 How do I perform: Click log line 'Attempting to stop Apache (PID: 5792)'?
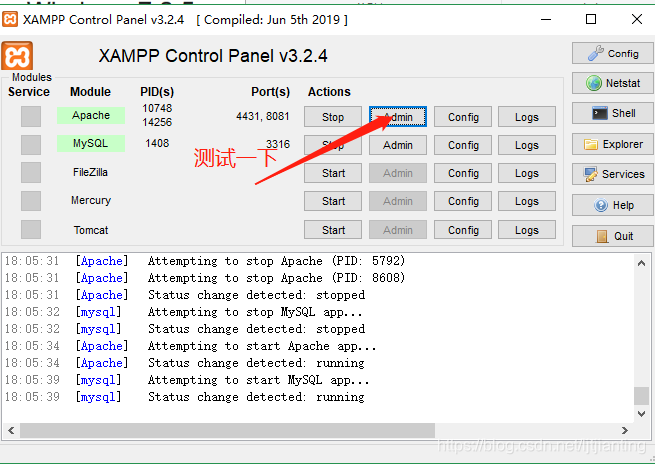(x=276, y=261)
